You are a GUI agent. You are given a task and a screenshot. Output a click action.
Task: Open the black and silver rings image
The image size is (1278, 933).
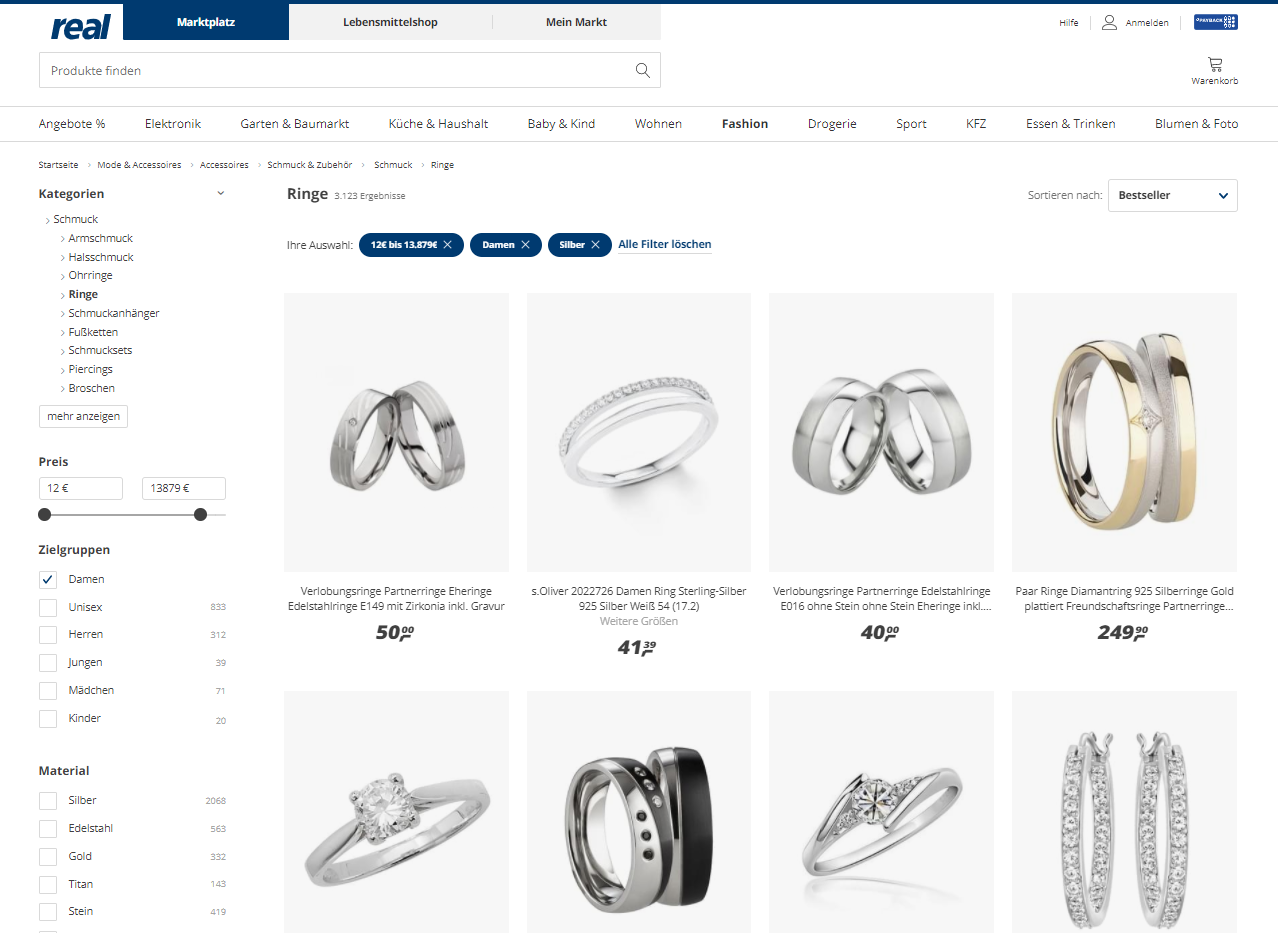(x=639, y=812)
